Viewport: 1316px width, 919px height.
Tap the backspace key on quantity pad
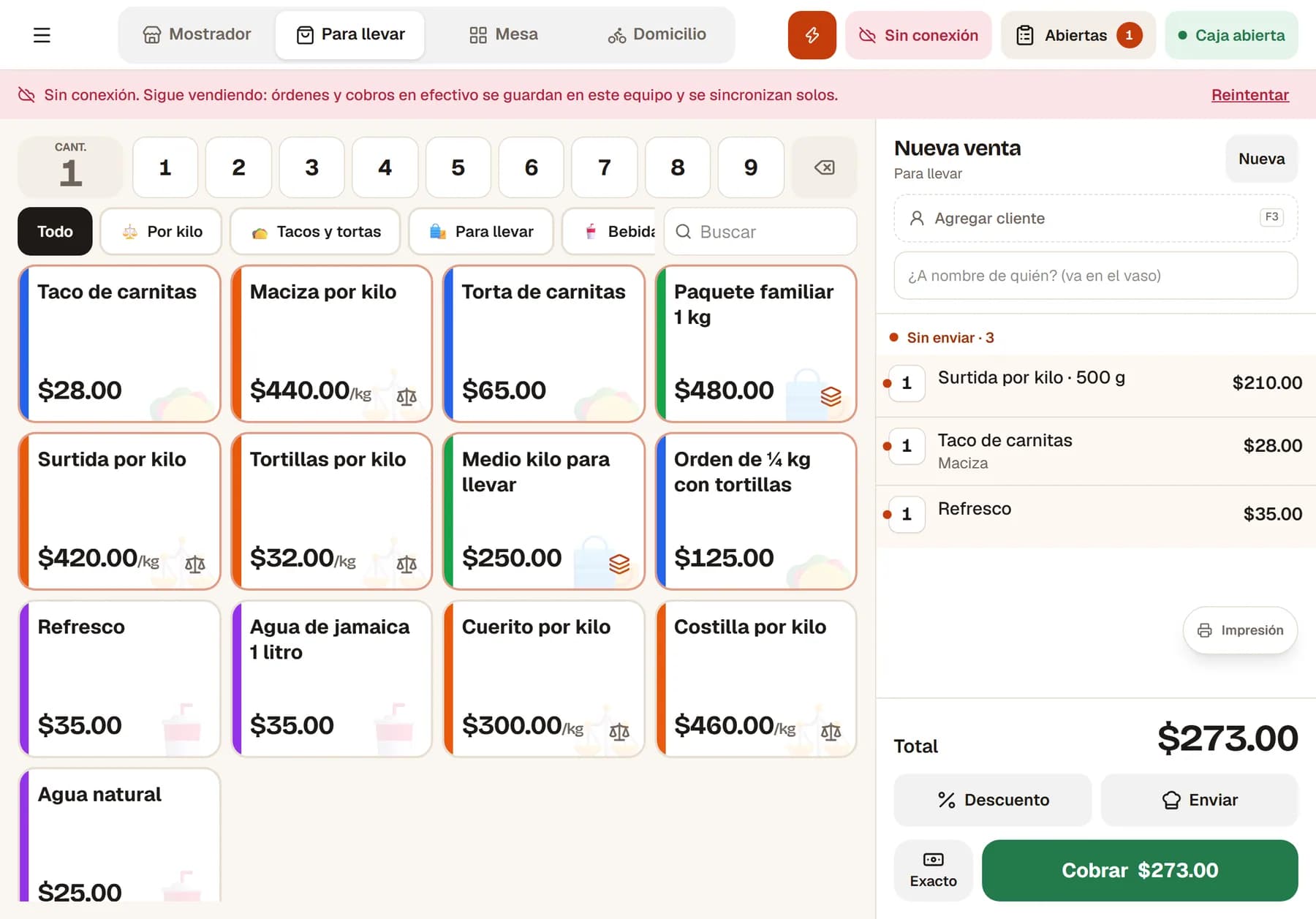coord(824,167)
